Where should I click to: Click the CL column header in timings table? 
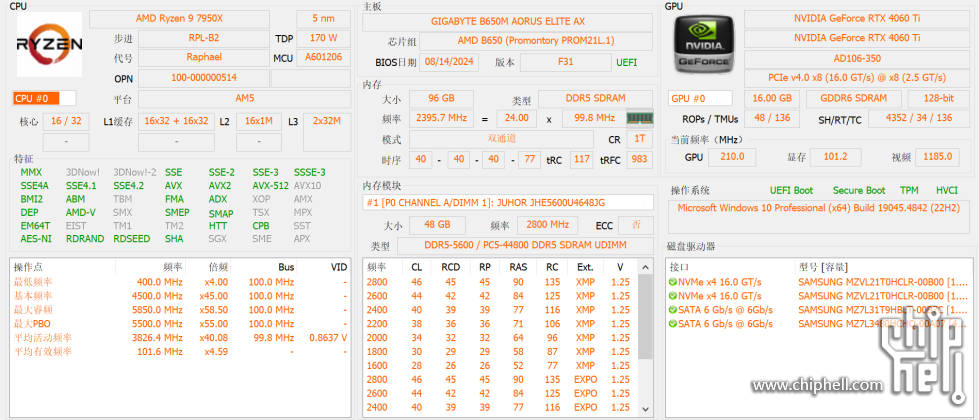pos(416,267)
